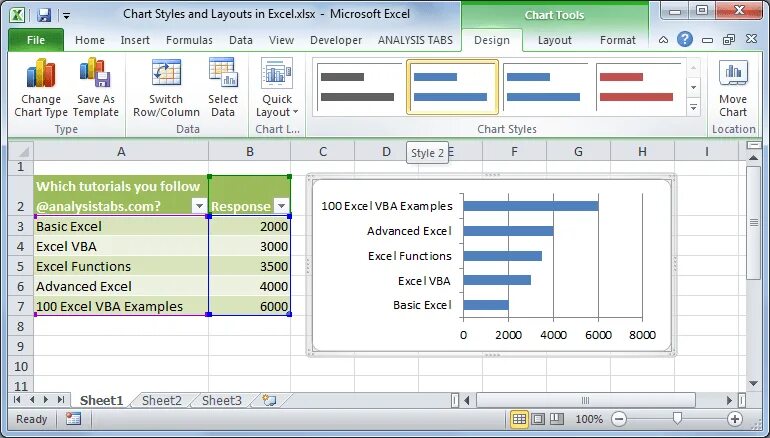Go to previous sheet navigation arrow
Screen dimensions: 770x438
click(x=32, y=400)
